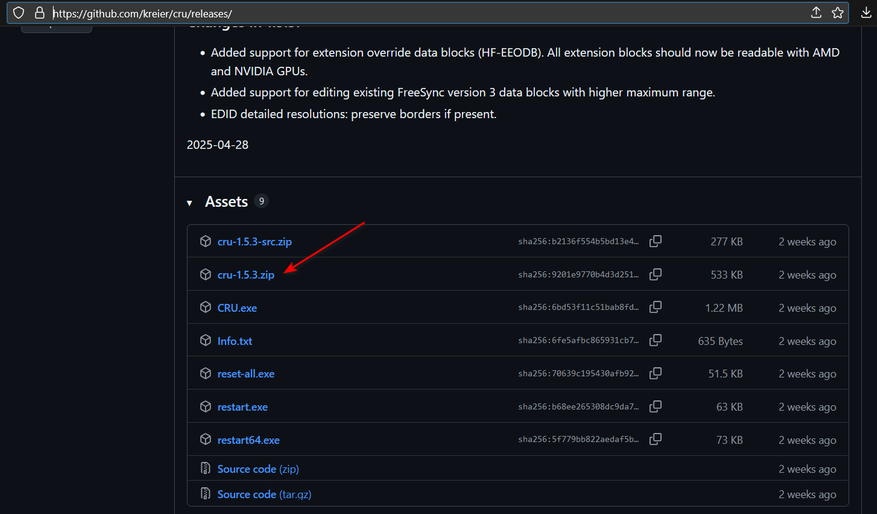Viewport: 877px width, 514px height.
Task: Copy sha256 hash for cru-1.5.3-src.zip
Action: pos(656,242)
